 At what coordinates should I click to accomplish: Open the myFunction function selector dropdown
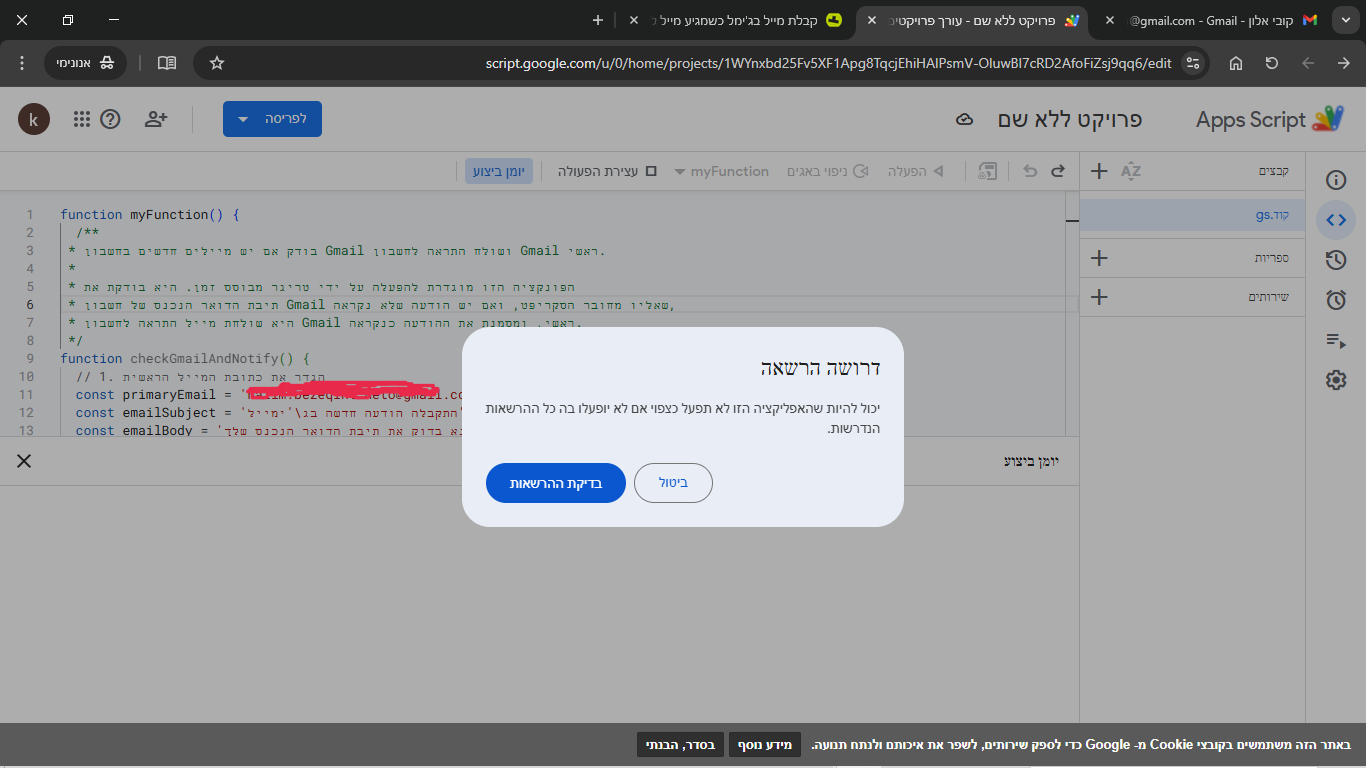click(x=721, y=171)
